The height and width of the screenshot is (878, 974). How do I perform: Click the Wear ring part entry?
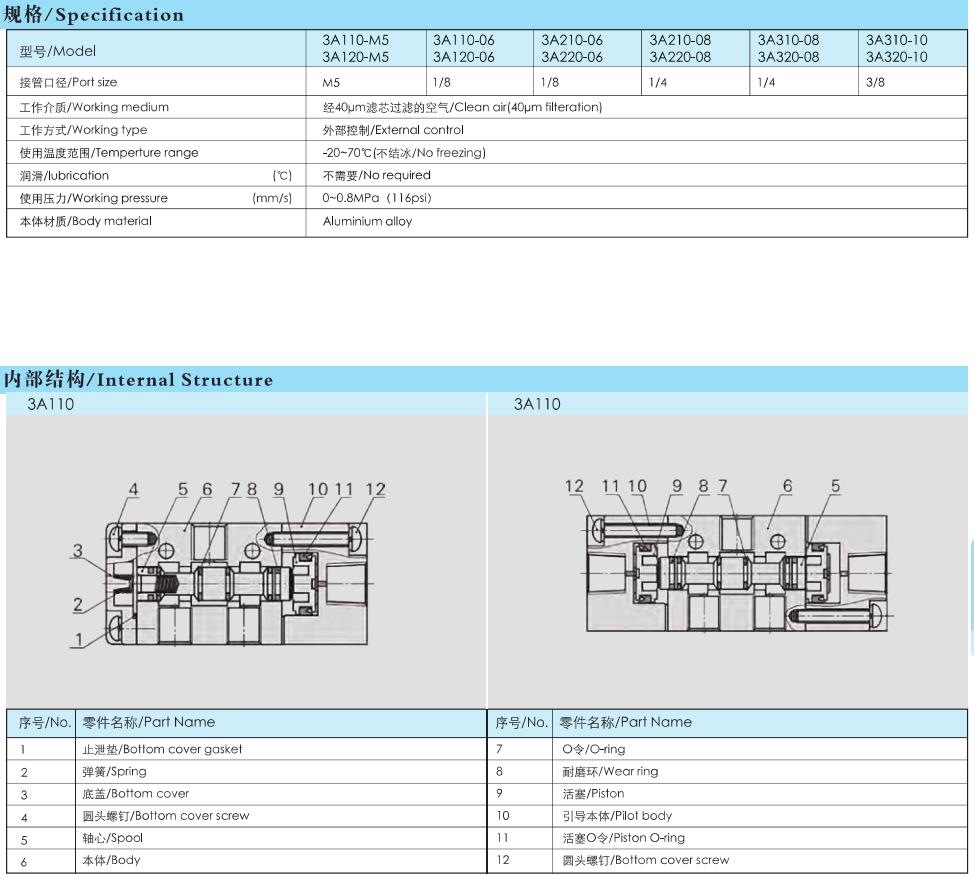(610, 772)
